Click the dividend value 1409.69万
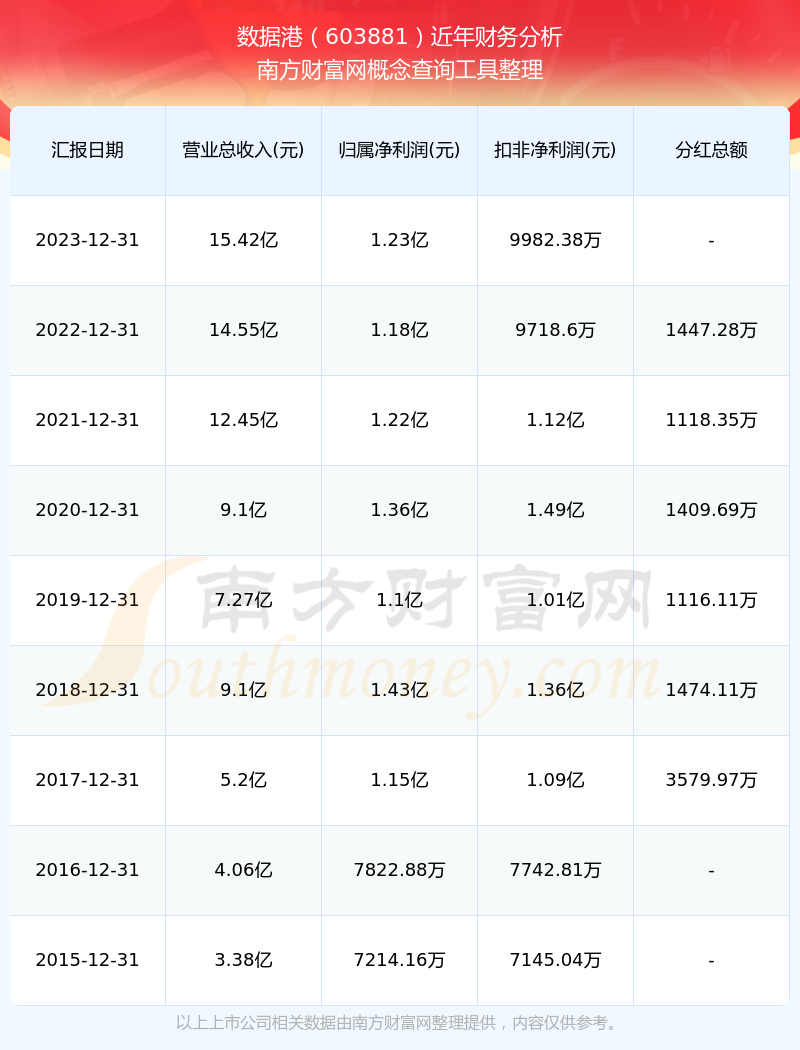Screen dimensions: 800x1050 (x=712, y=510)
